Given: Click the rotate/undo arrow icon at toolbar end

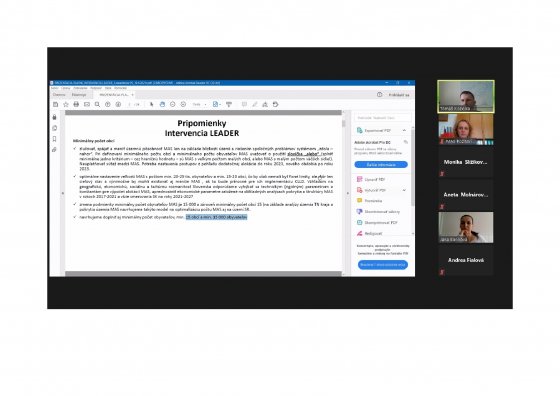Looking at the screenshot, I should point(275,104).
